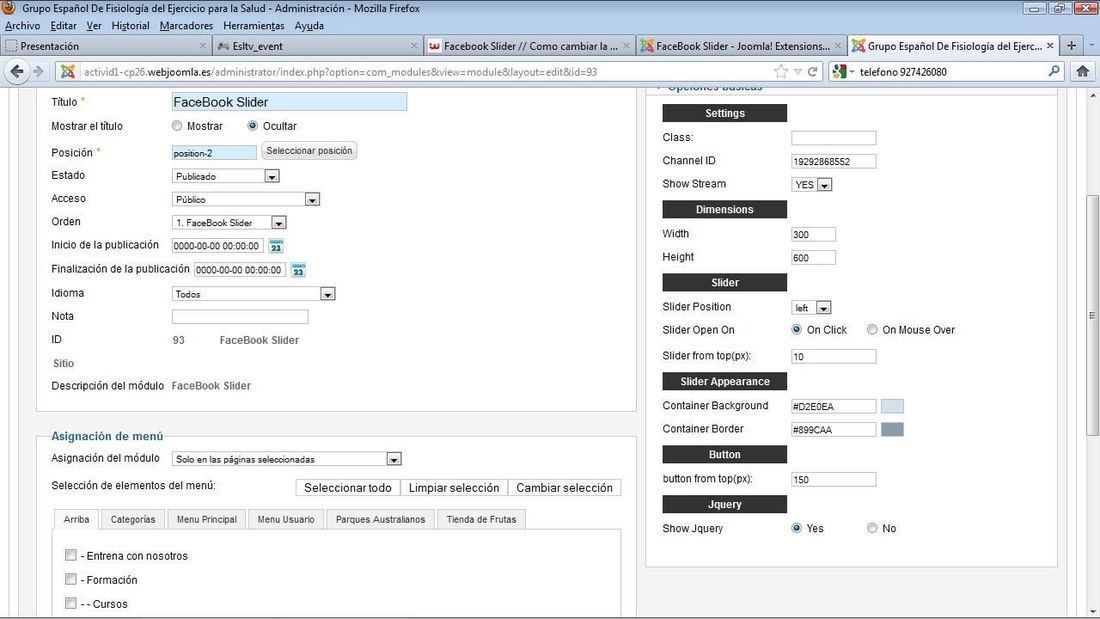Image resolution: width=1100 pixels, height=619 pixels.
Task: Switch to the Arriba tab
Action: 76,519
